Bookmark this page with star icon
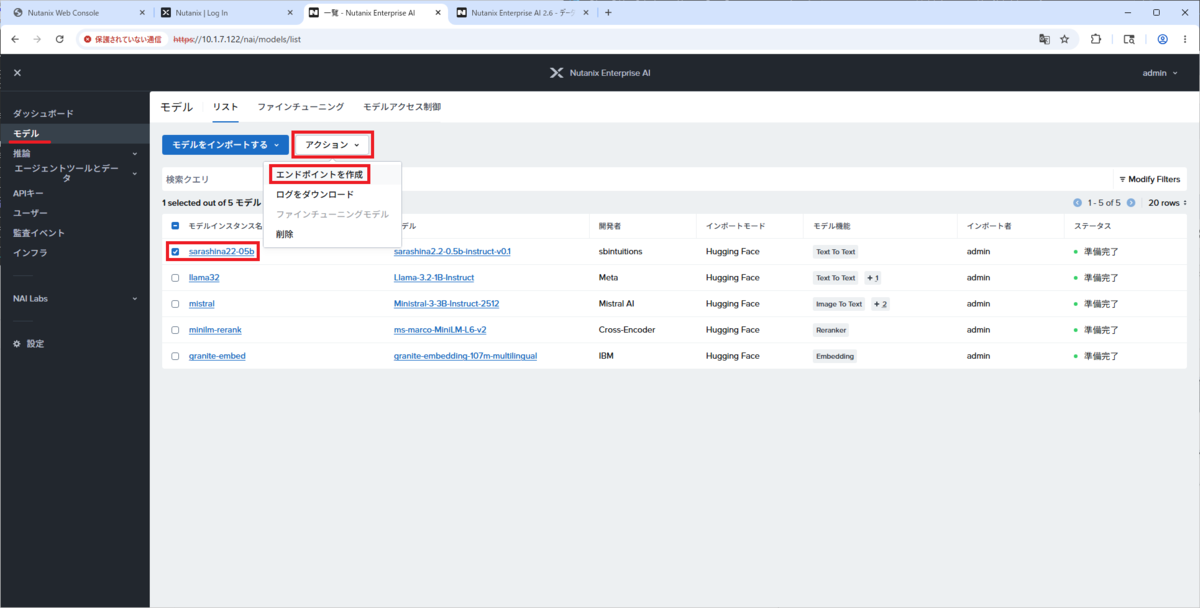 [1065, 40]
